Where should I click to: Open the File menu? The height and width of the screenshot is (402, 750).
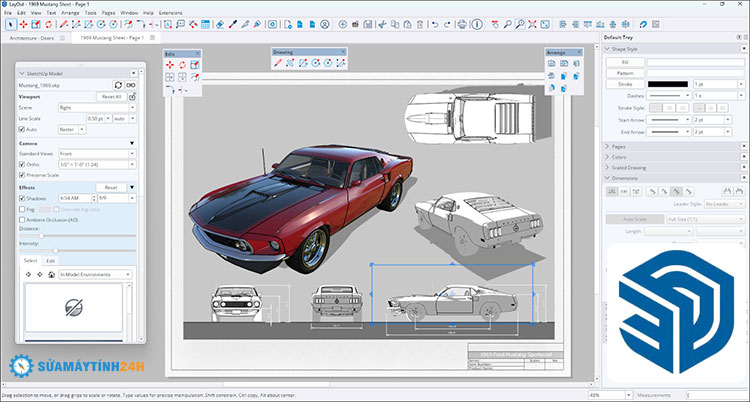8,12
